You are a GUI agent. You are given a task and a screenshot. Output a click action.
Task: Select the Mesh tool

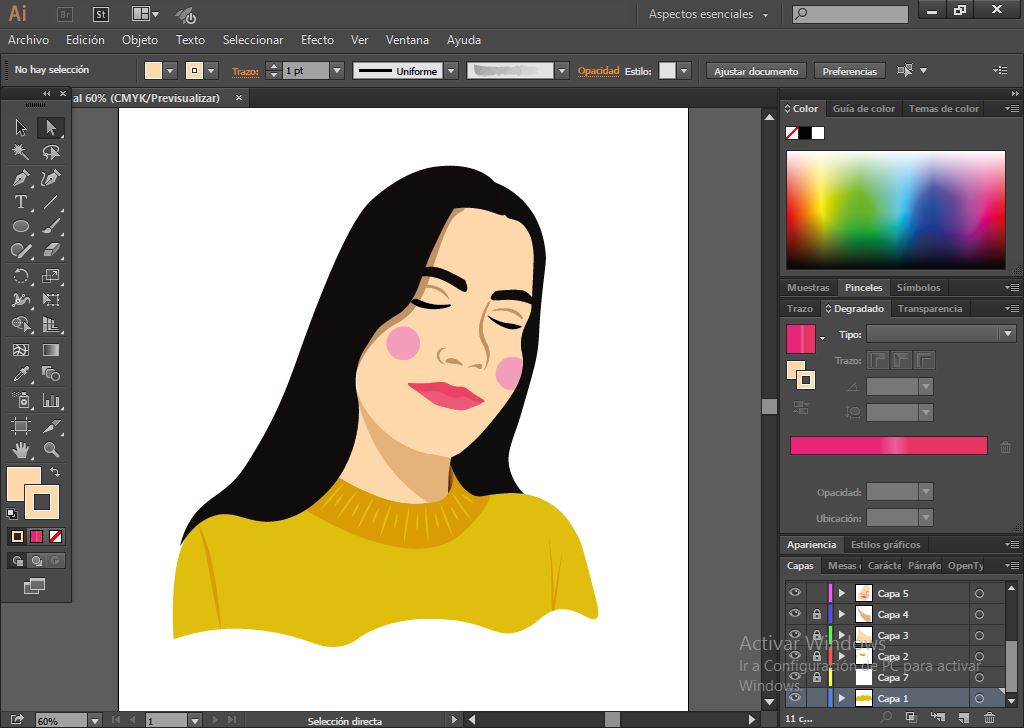(21, 350)
